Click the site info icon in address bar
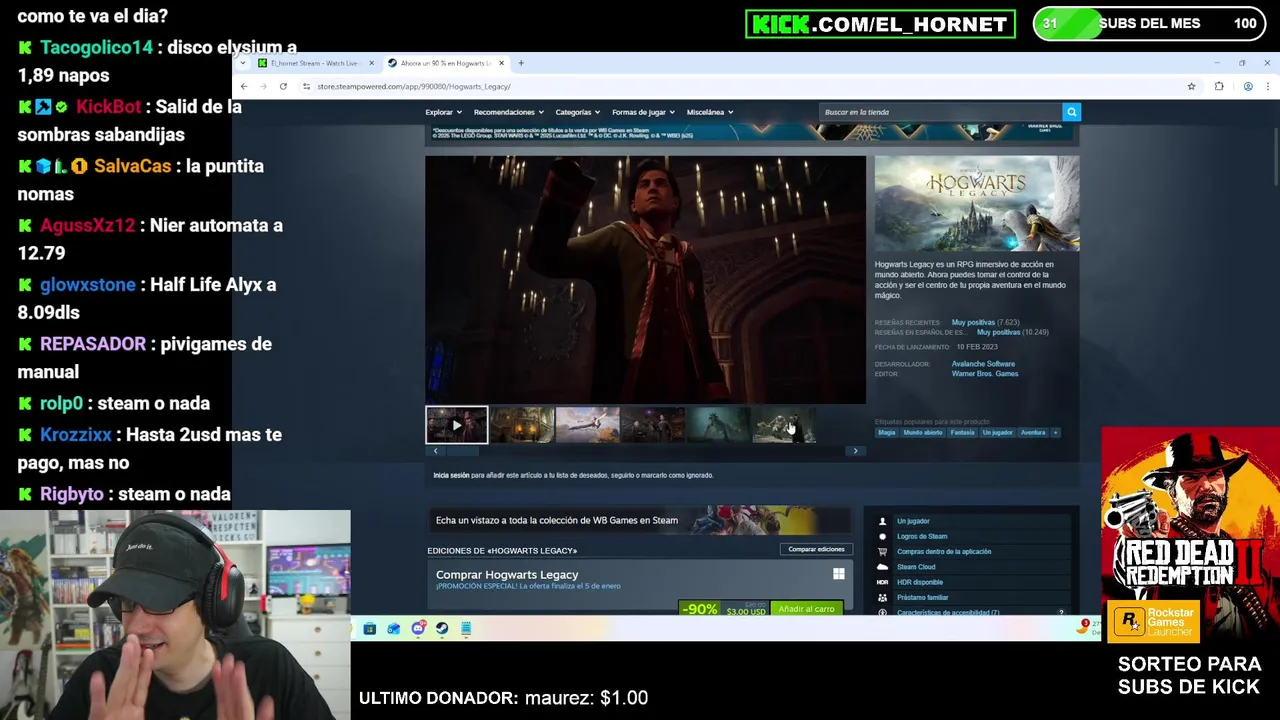 click(306, 87)
